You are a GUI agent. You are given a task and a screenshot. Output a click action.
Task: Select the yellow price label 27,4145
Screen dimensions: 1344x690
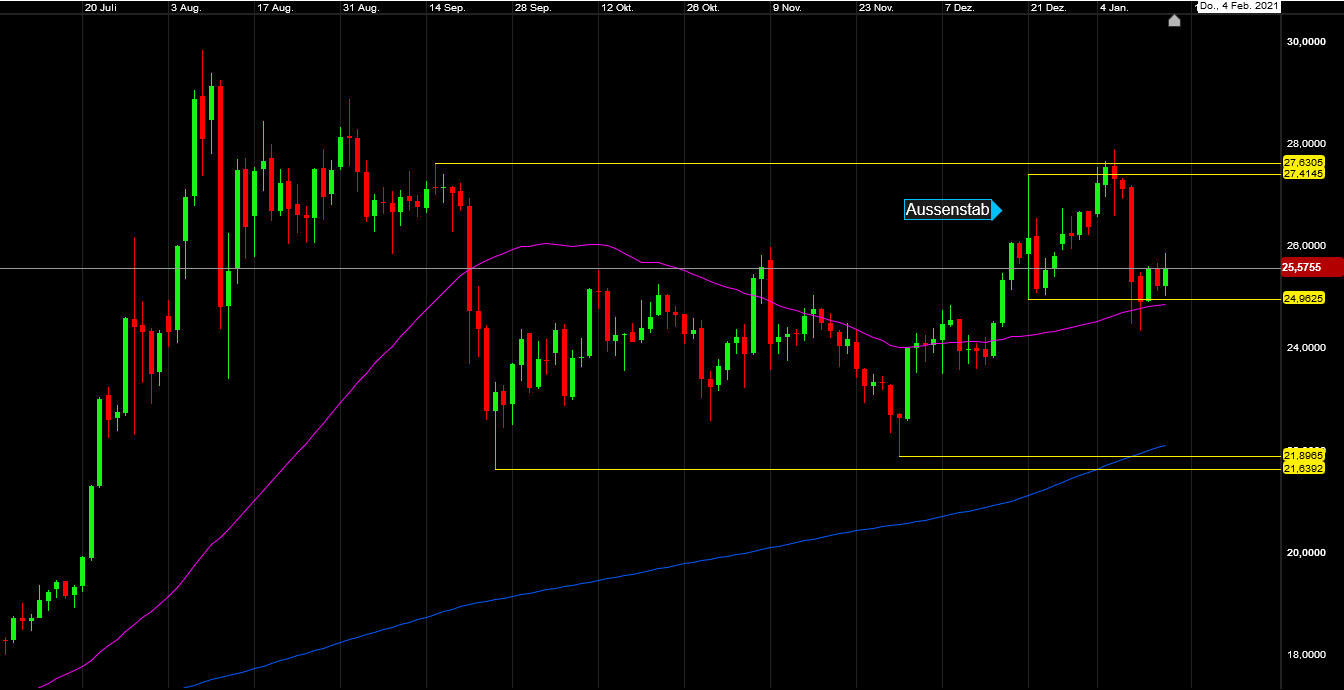point(1303,174)
